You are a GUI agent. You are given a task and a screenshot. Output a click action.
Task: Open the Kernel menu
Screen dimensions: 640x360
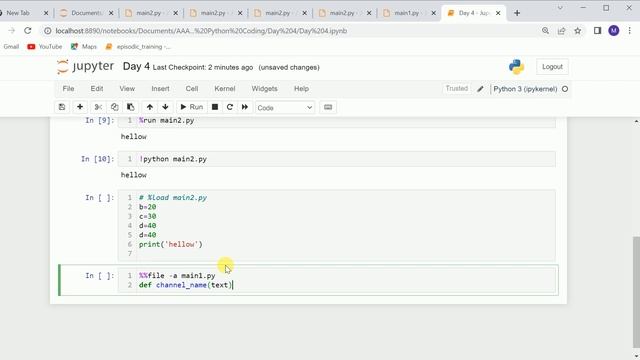click(225, 89)
